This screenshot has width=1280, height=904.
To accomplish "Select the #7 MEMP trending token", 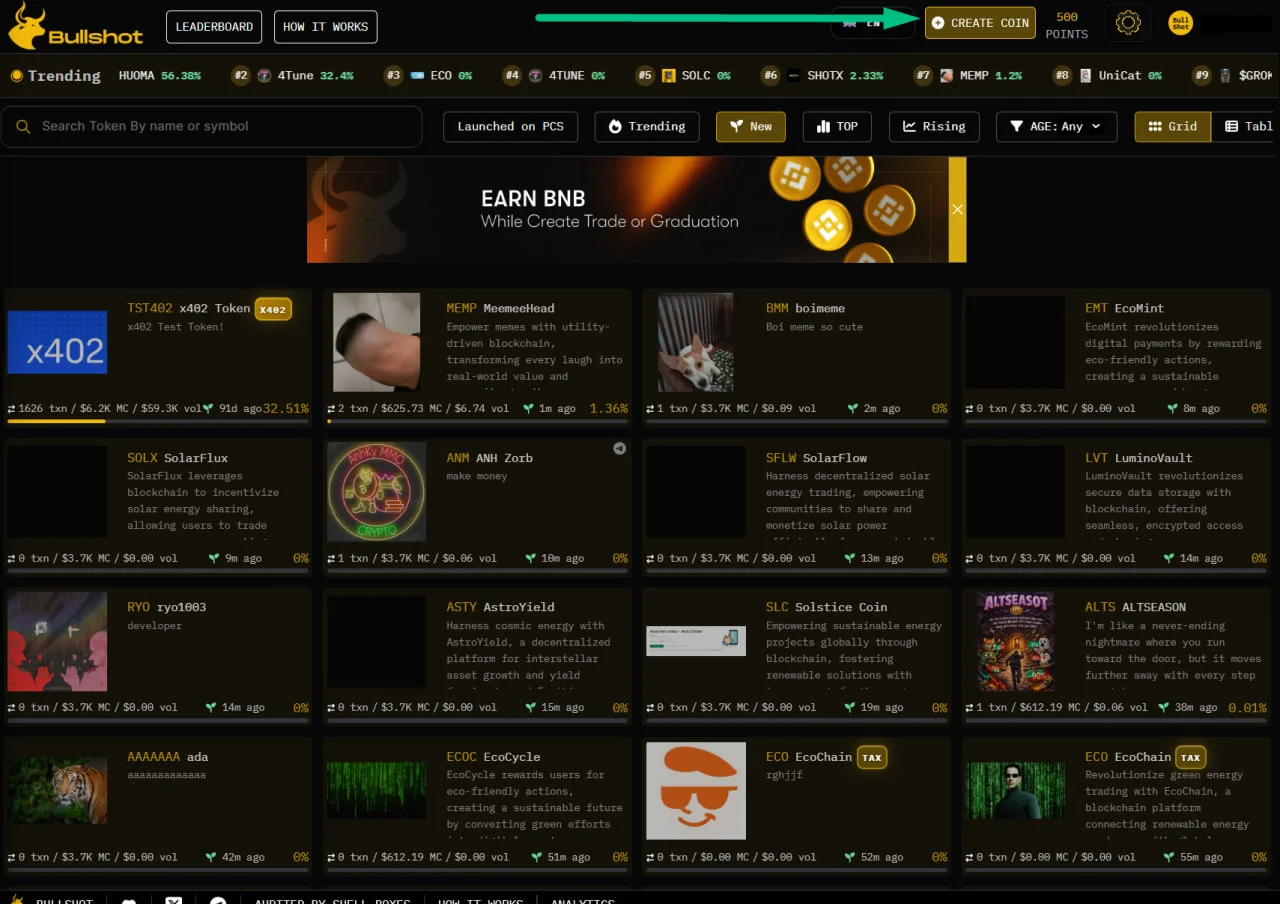I will click(x=968, y=75).
